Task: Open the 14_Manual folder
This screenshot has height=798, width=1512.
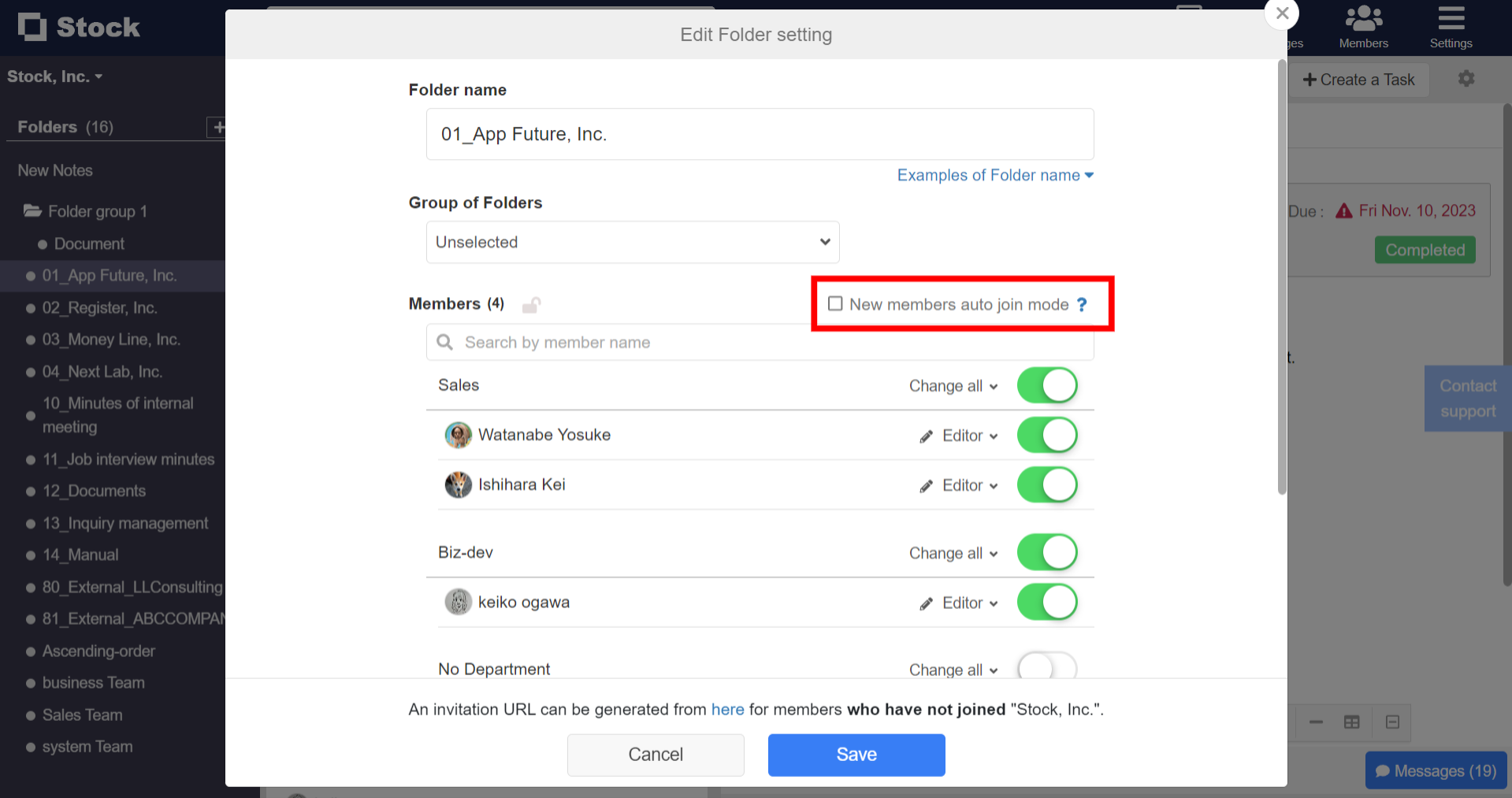Action: tap(80, 555)
